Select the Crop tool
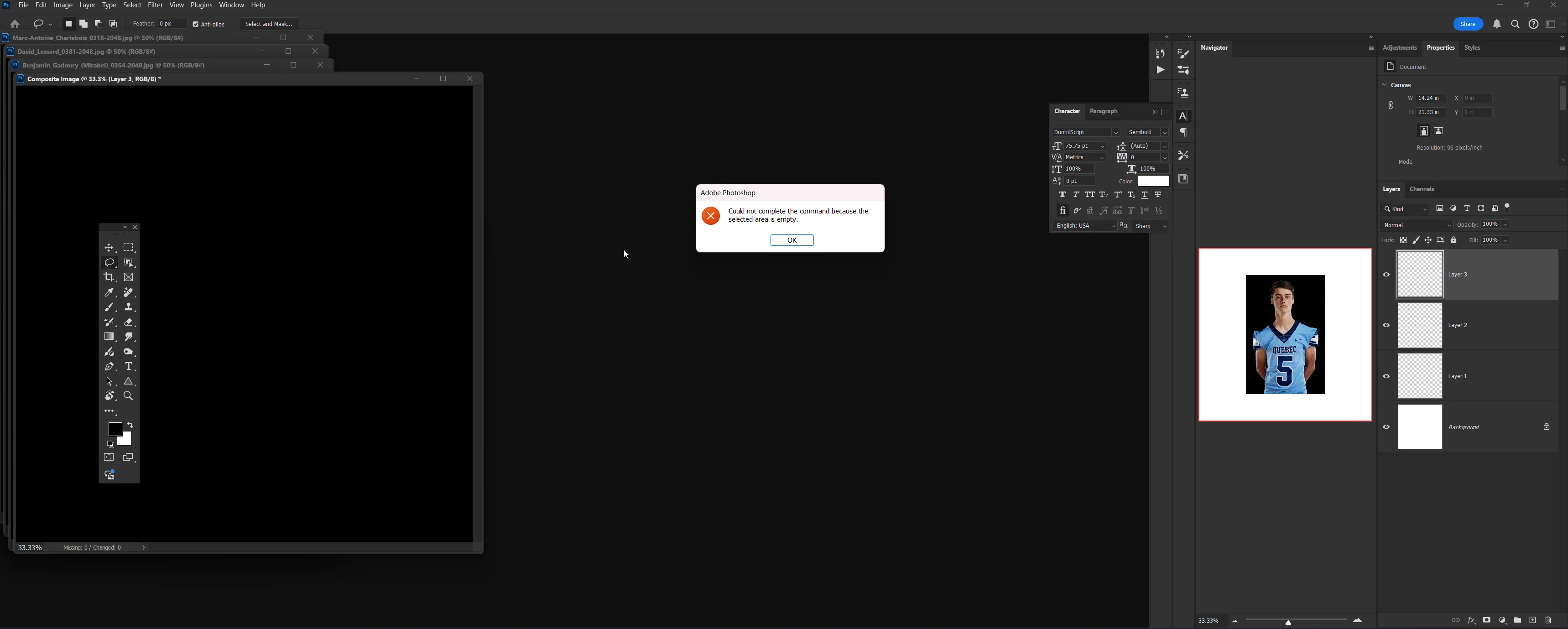Image resolution: width=1568 pixels, height=629 pixels. (x=109, y=277)
